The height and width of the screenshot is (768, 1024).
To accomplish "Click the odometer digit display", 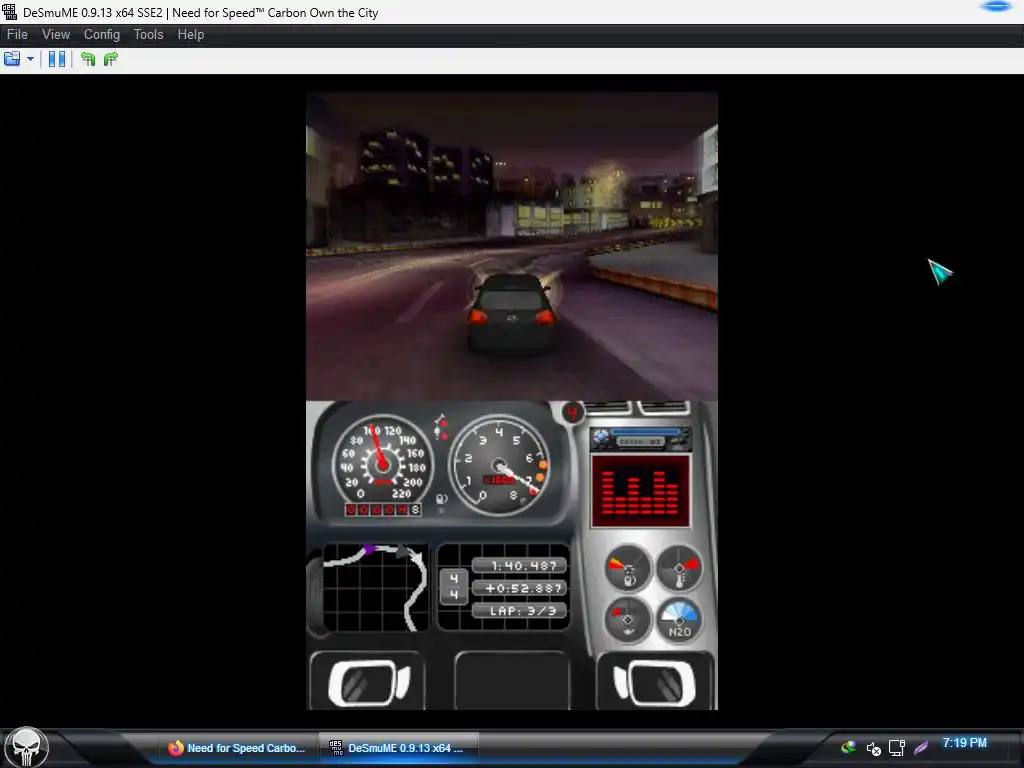I will (x=383, y=509).
